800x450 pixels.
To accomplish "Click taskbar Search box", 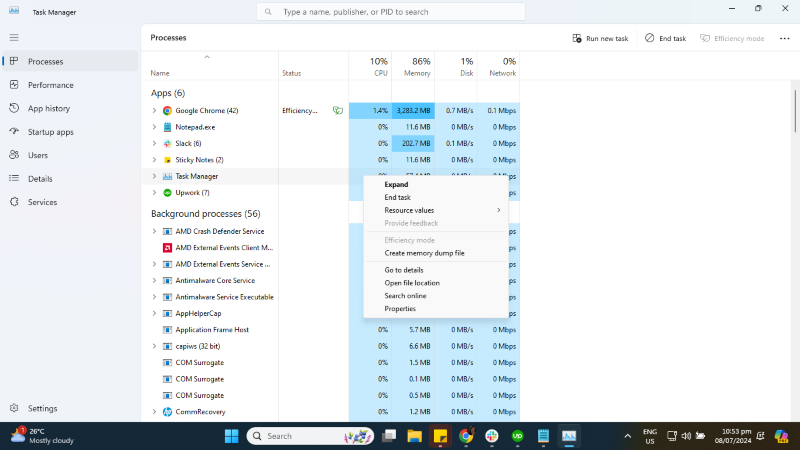I will point(310,436).
